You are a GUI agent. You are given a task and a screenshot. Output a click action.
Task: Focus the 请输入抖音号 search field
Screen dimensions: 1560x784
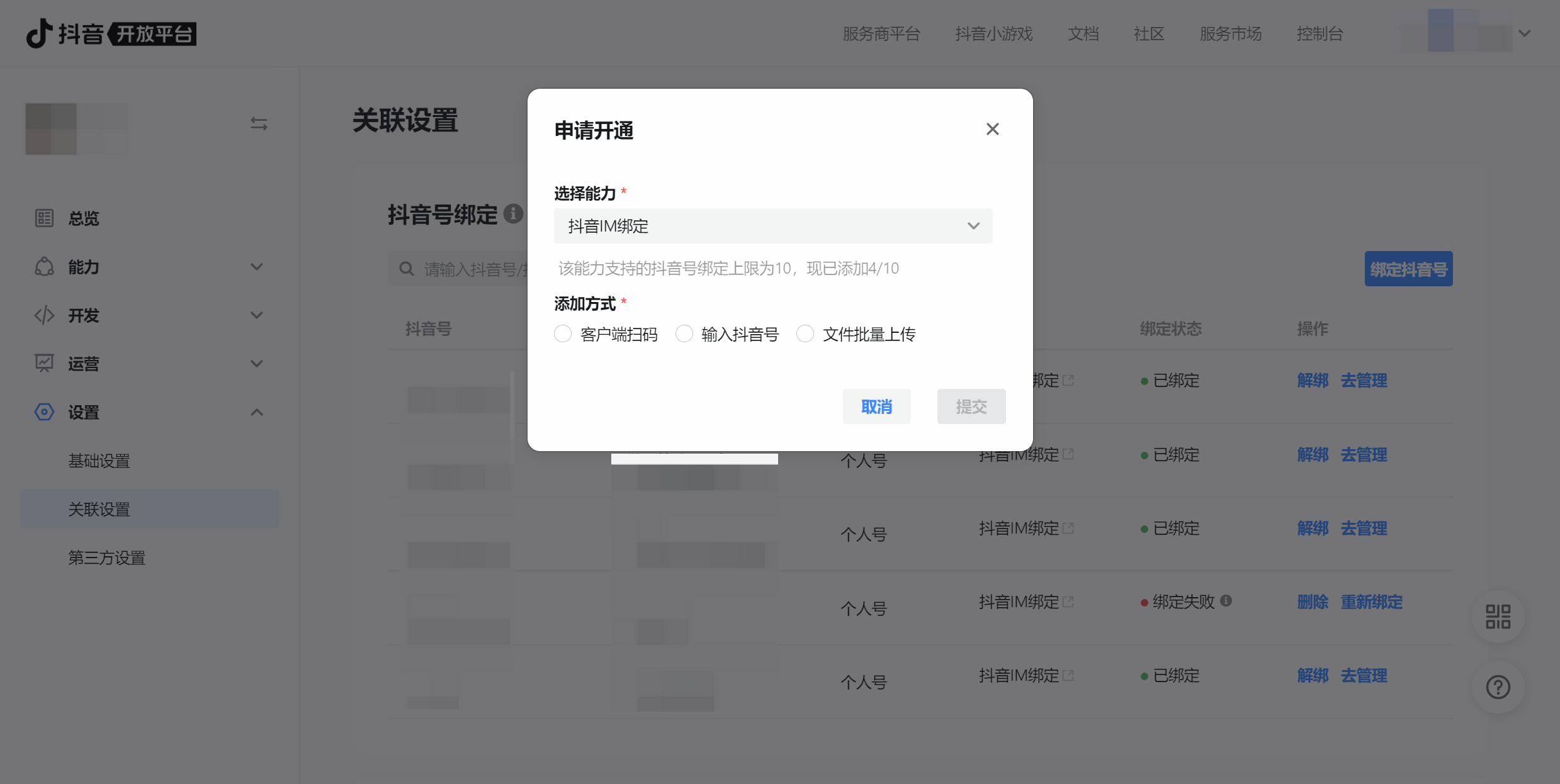pos(458,269)
